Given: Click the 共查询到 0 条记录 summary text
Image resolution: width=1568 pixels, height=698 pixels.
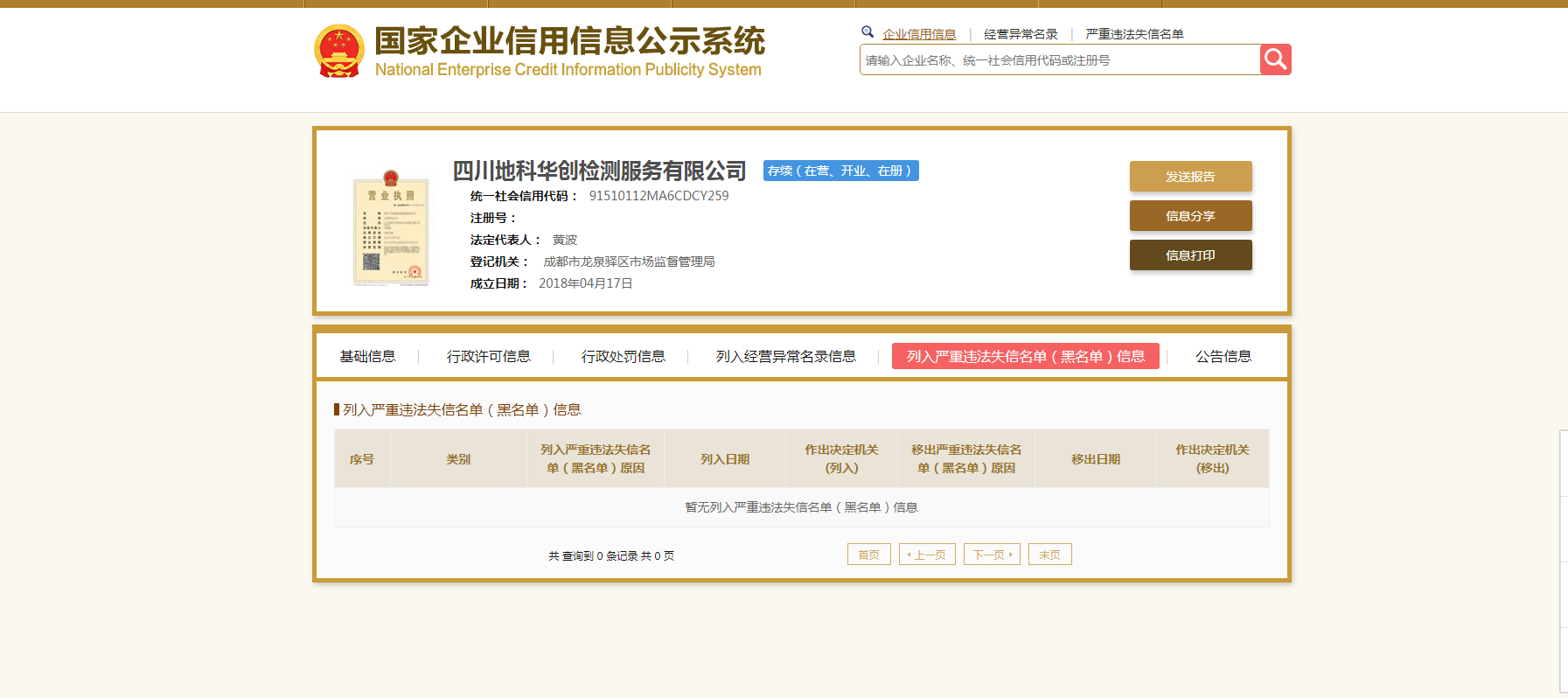Looking at the screenshot, I should pos(611,555).
